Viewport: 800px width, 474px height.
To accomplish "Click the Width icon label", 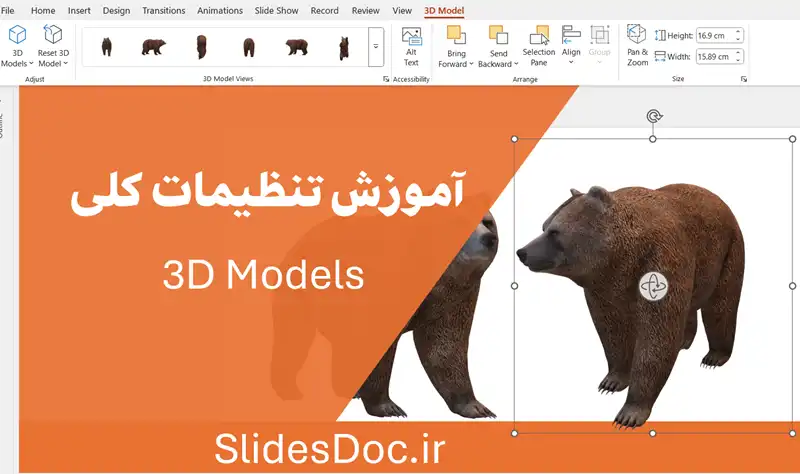I will point(672,57).
